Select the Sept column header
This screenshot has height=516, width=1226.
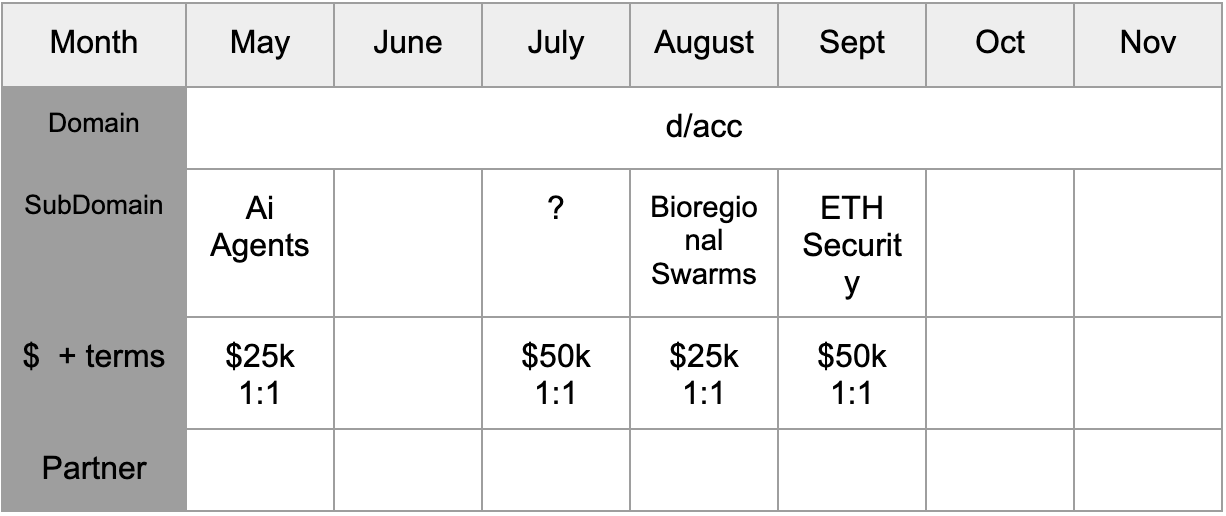(x=852, y=43)
